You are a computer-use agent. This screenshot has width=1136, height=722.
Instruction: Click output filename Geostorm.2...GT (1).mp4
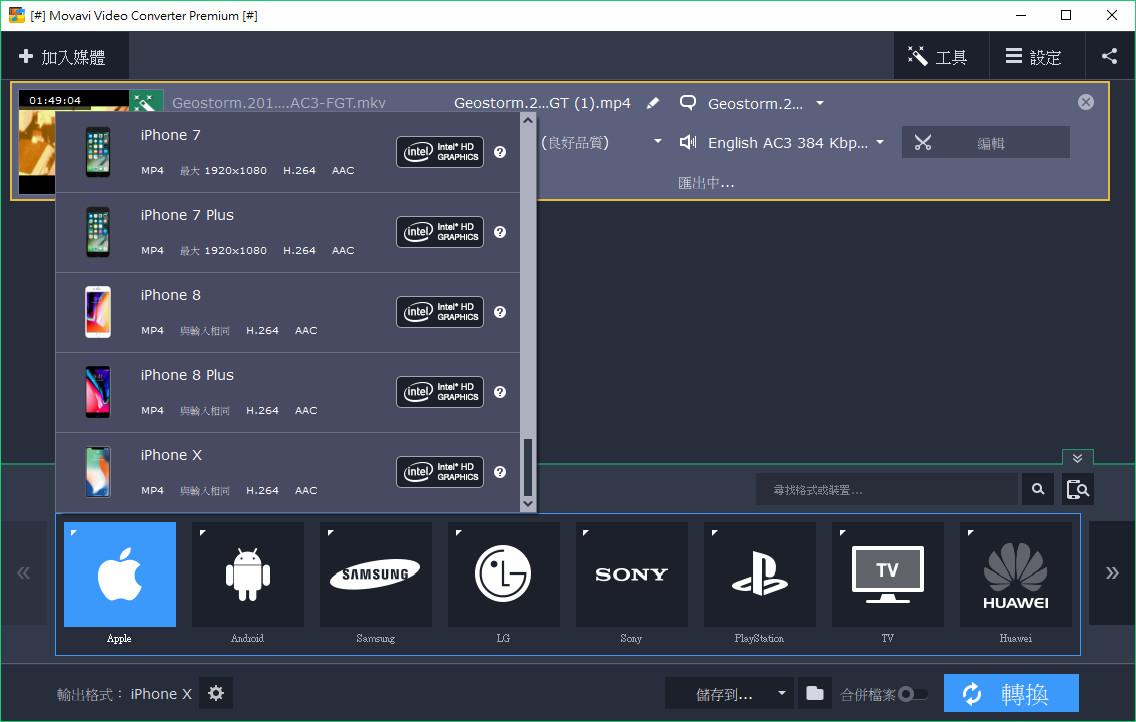[542, 103]
